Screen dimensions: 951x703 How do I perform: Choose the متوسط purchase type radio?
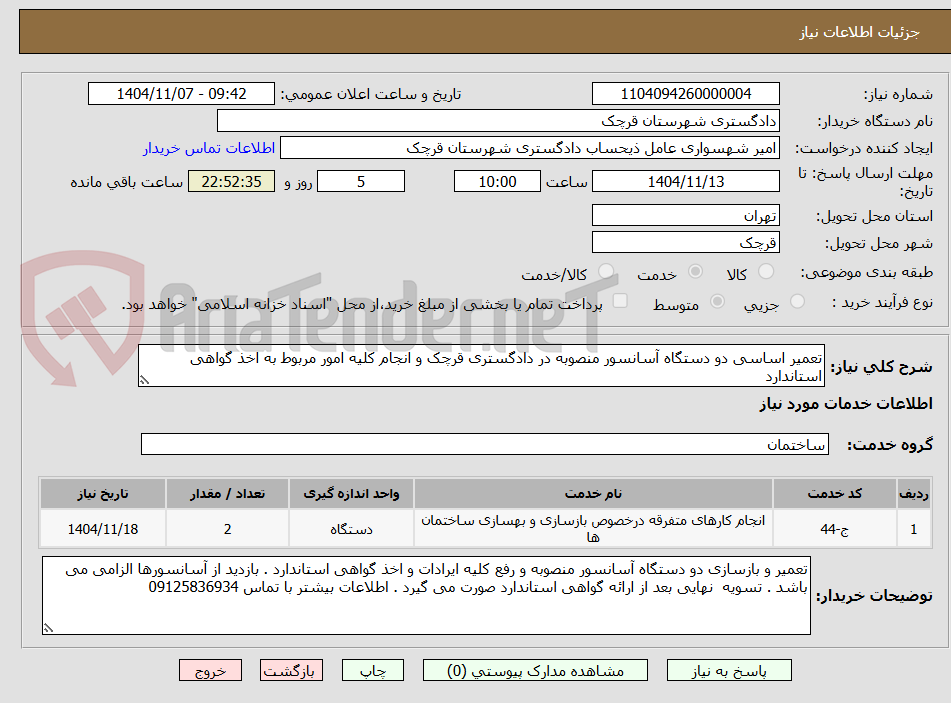[717, 301]
